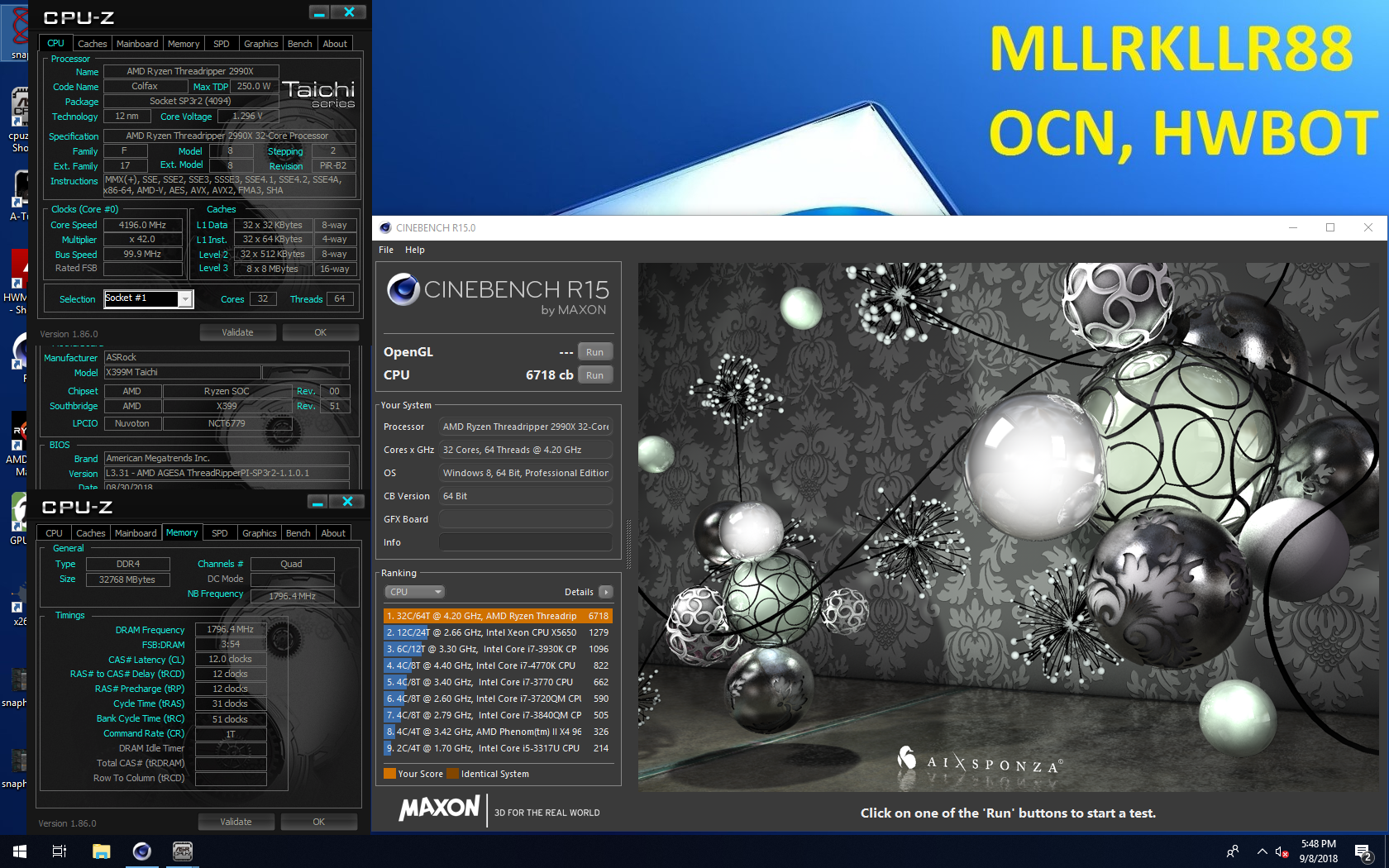Minimize the lower CPU-Z window

[317, 502]
